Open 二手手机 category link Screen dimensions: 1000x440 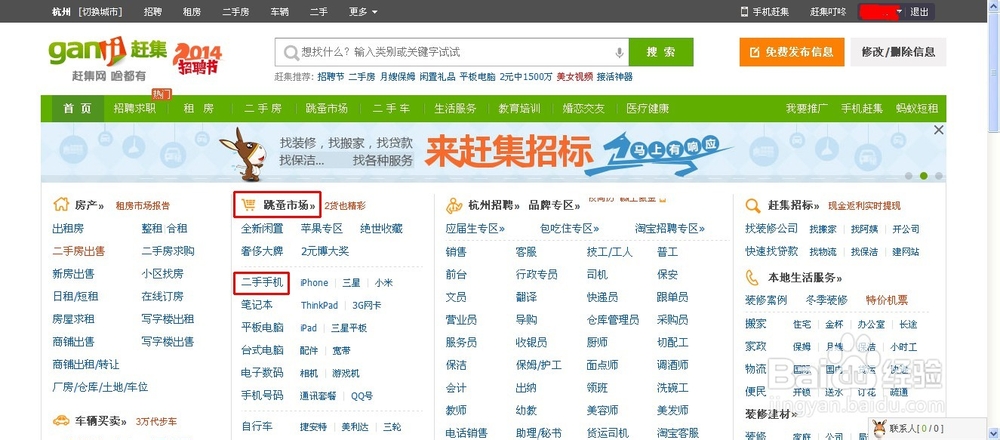click(x=262, y=282)
